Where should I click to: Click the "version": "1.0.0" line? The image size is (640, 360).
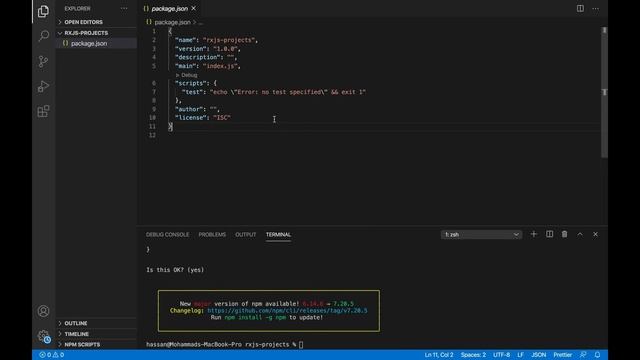[x=208, y=49]
